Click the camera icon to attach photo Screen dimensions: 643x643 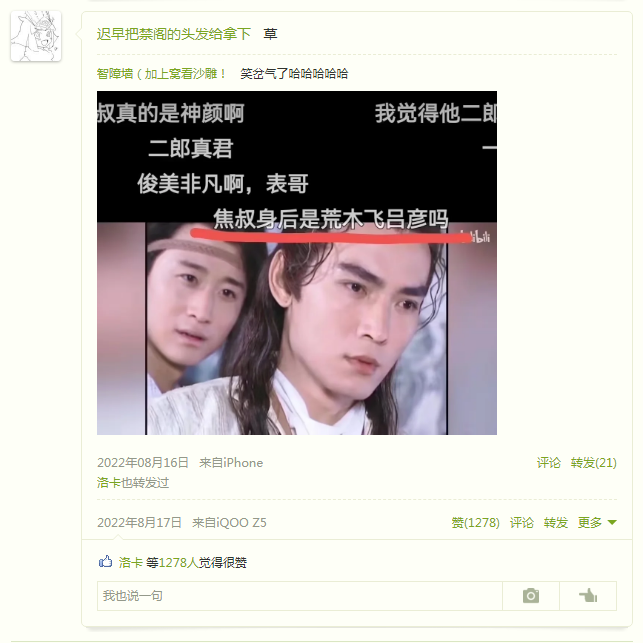pyautogui.click(x=531, y=595)
